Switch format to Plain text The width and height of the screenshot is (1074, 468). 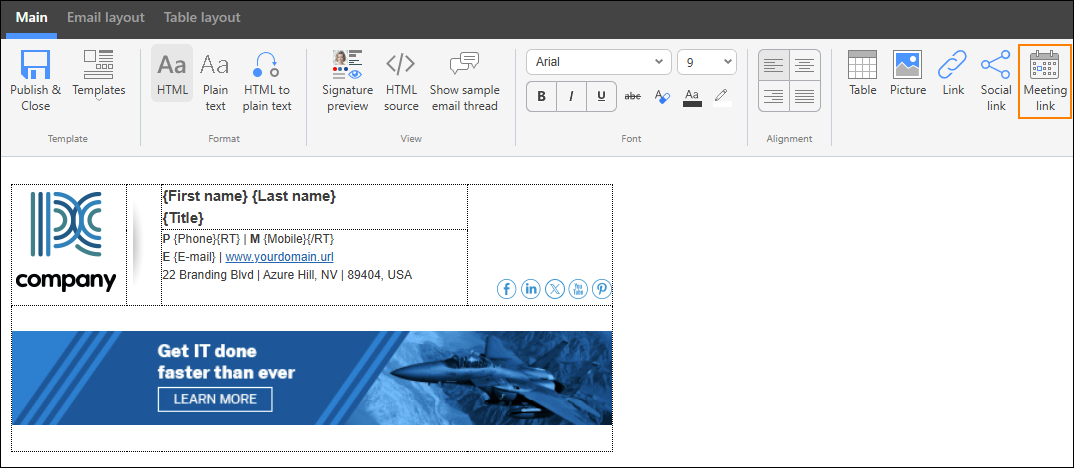pyautogui.click(x=215, y=80)
